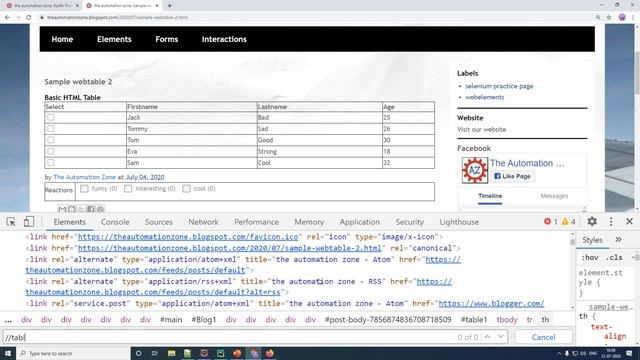
Task: Show hidden system tray icons
Action: 559,353
